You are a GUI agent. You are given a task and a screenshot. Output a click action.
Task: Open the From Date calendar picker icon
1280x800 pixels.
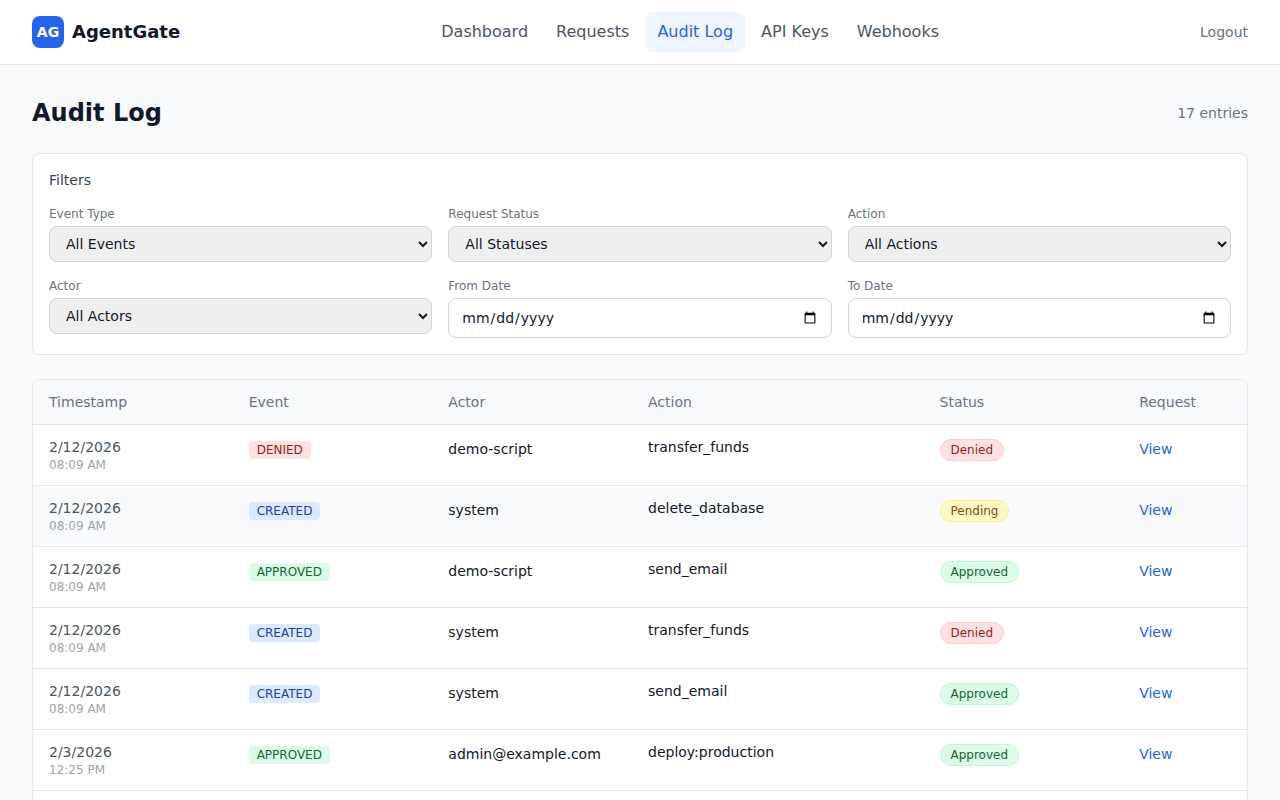pyautogui.click(x=810, y=318)
